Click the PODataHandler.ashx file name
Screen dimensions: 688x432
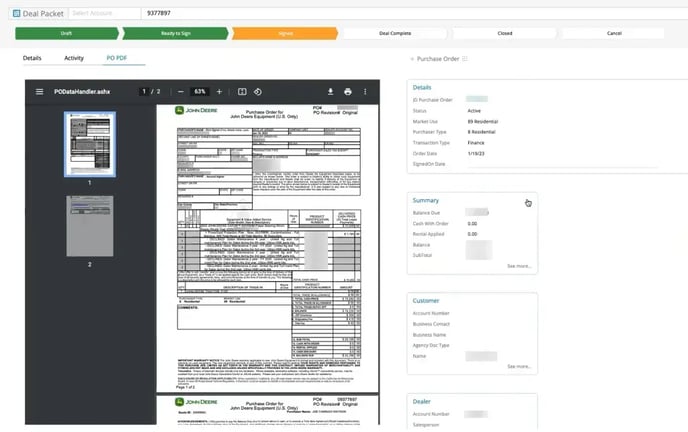tap(82, 92)
